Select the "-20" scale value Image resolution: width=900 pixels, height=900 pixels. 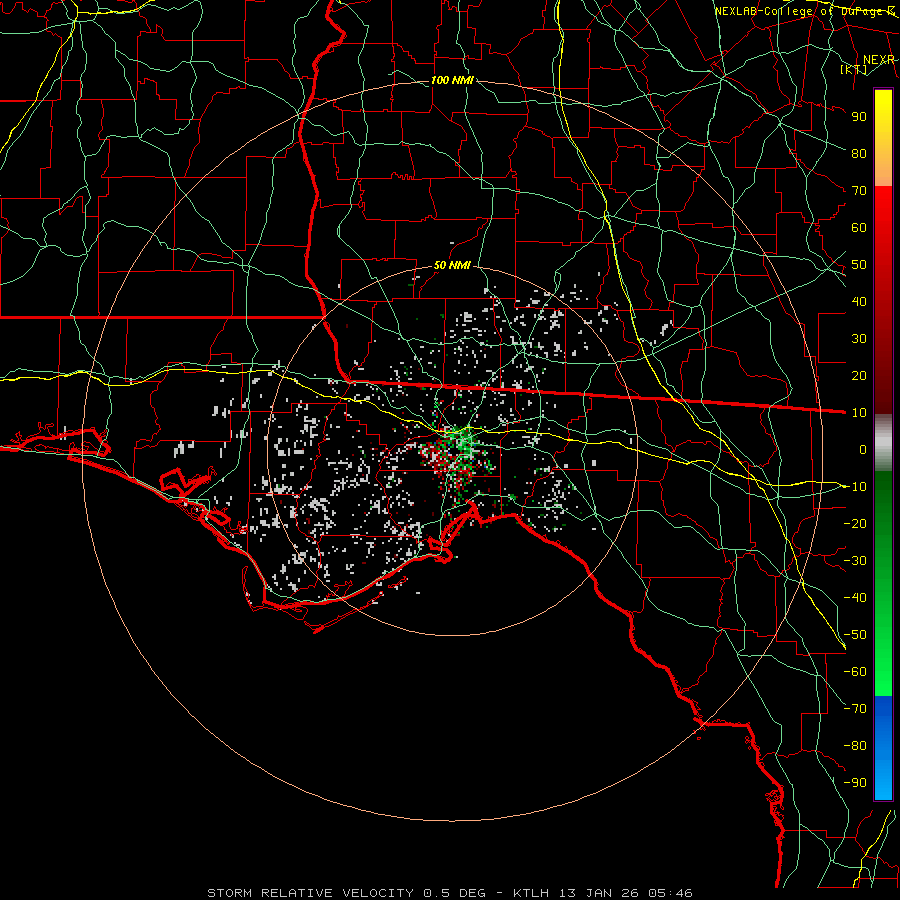tap(855, 523)
